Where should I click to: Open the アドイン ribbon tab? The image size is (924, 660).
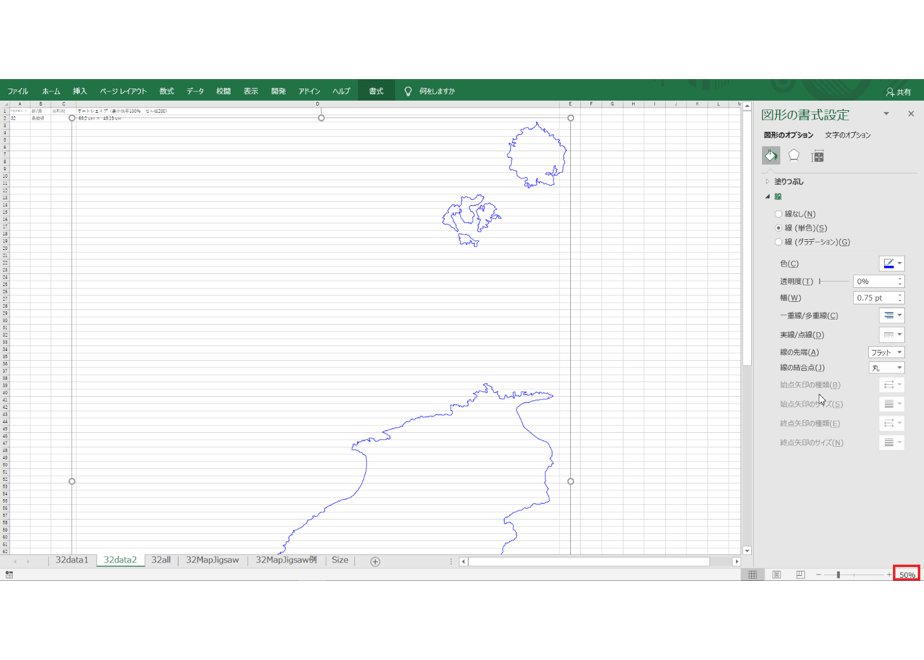point(309,91)
